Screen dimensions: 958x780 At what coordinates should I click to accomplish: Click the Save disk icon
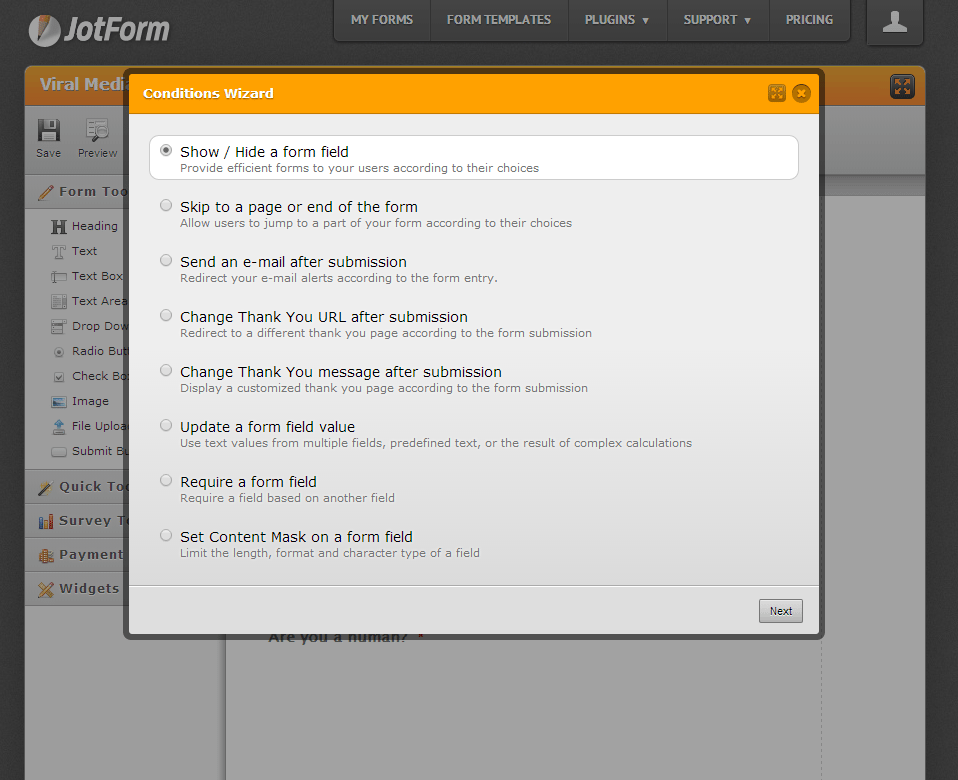pyautogui.click(x=48, y=130)
